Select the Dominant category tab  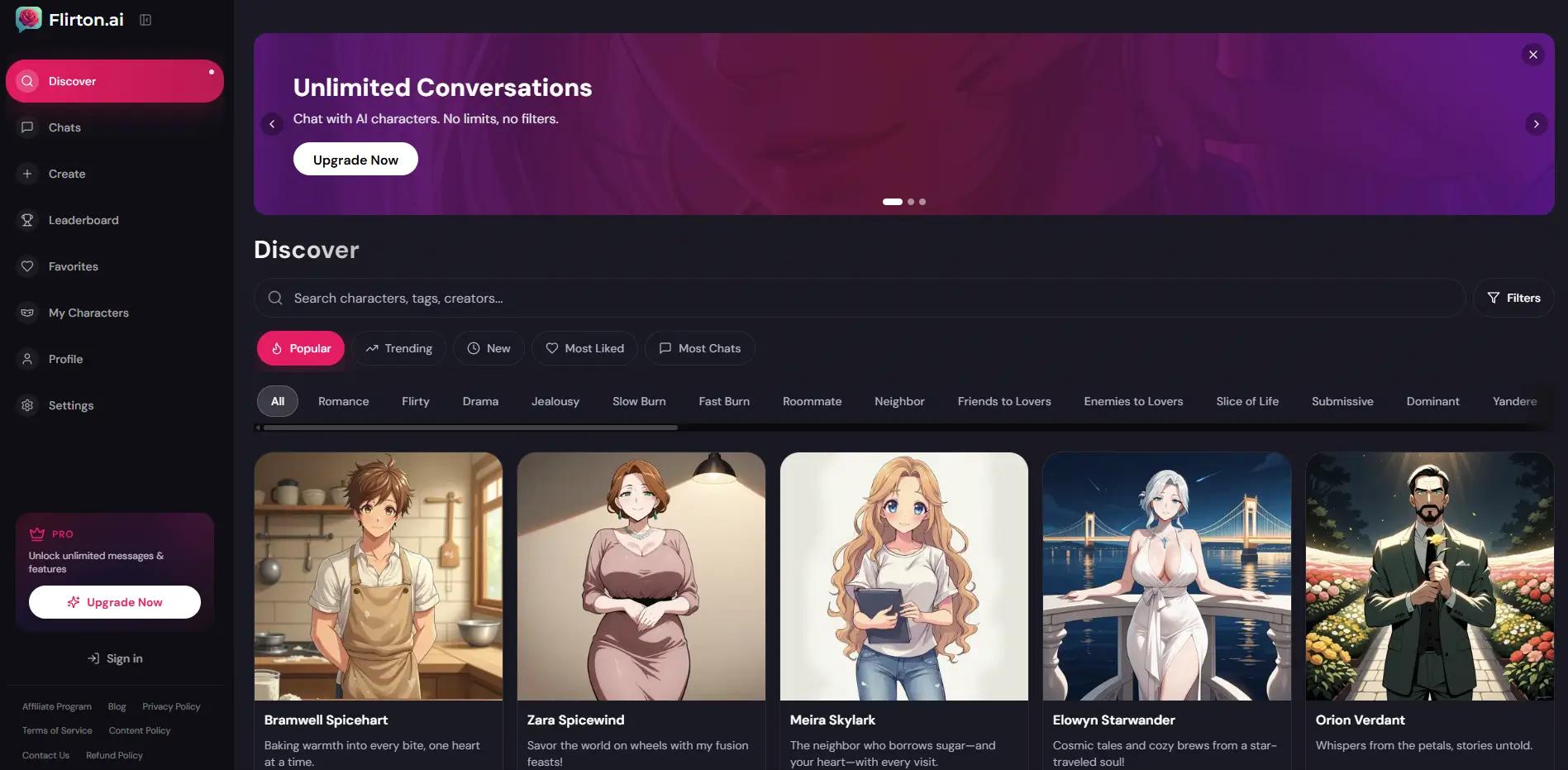[1432, 401]
